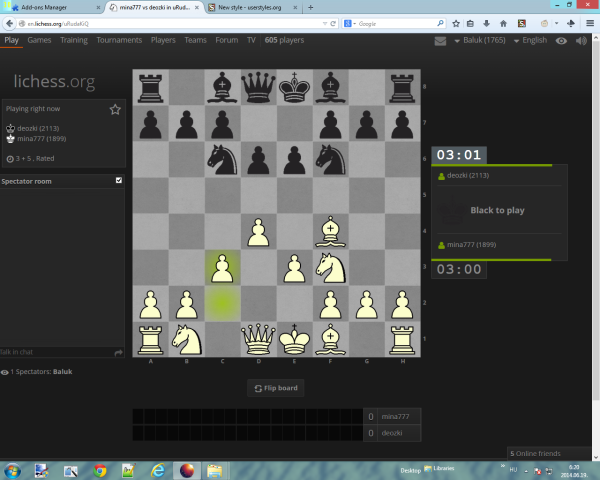Open the messages envelope icon

[x=440, y=41]
